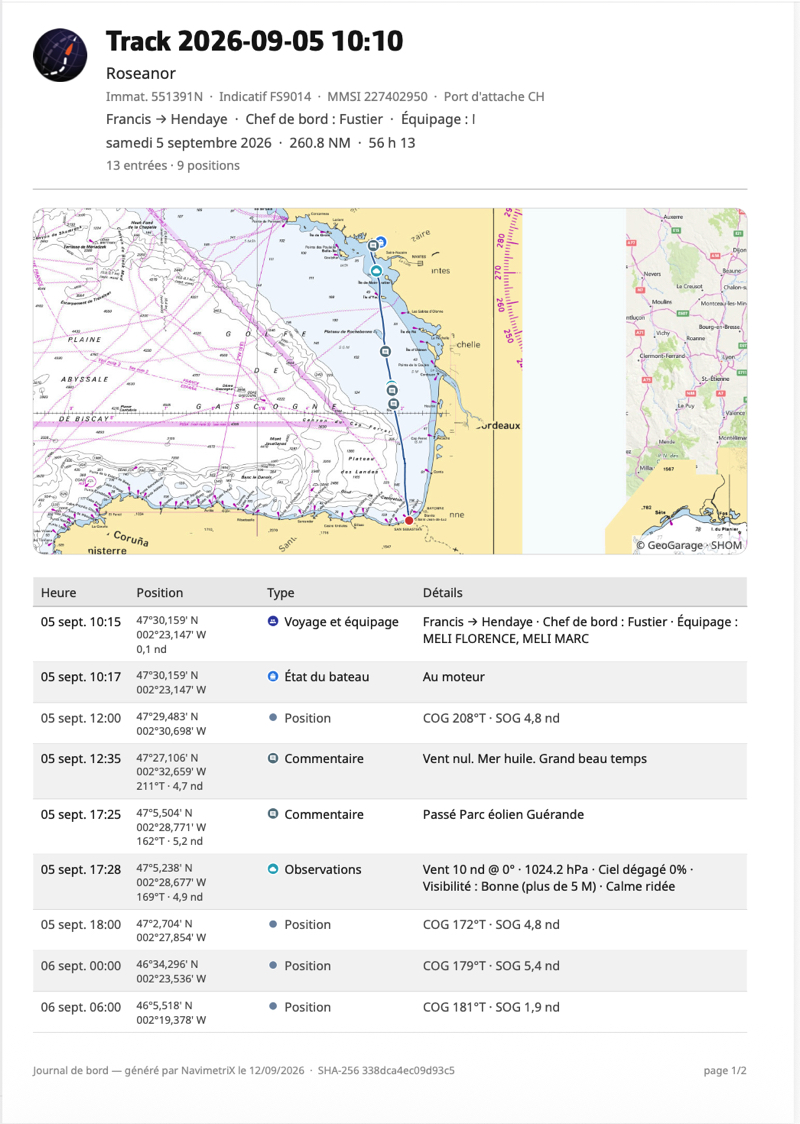Click the time '05 sept. 17:25'
The height and width of the screenshot is (1124, 800).
point(81,814)
